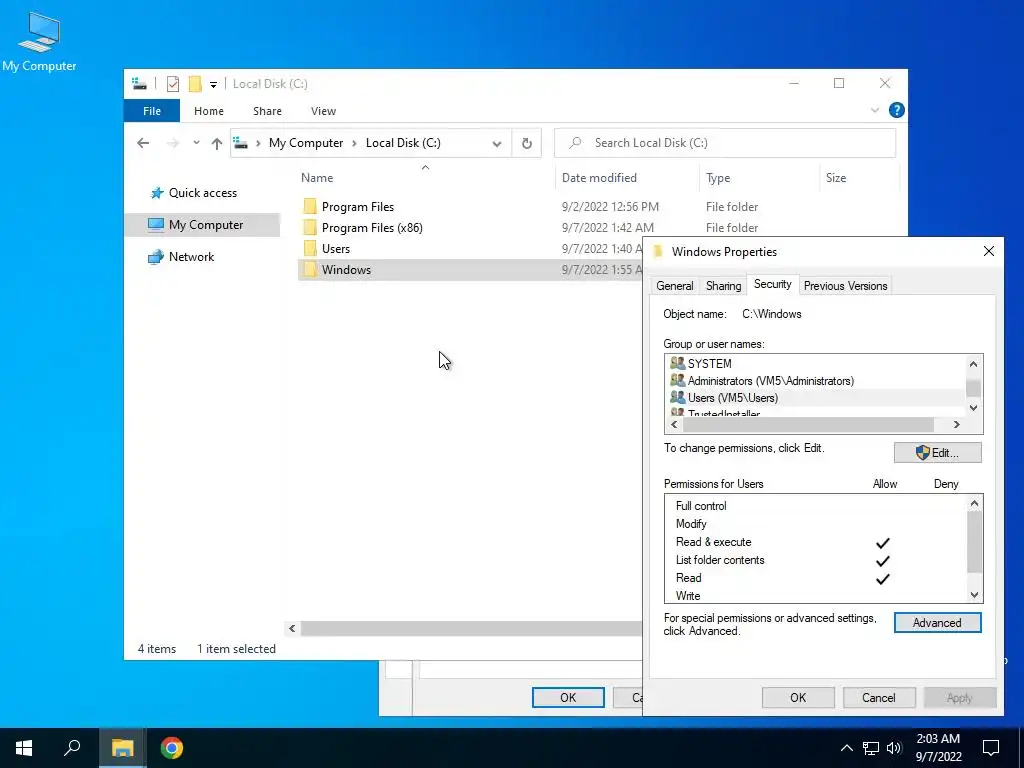Screen dimensions: 1024x768
Task: Open taskbar Search magnifier
Action: [72, 748]
